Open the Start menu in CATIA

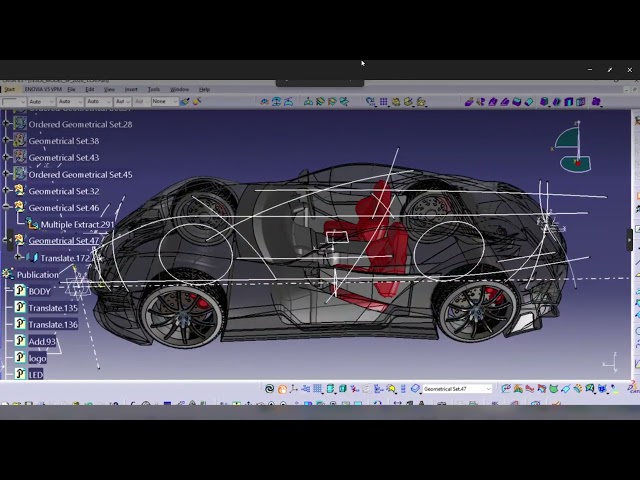pyautogui.click(x=10, y=89)
